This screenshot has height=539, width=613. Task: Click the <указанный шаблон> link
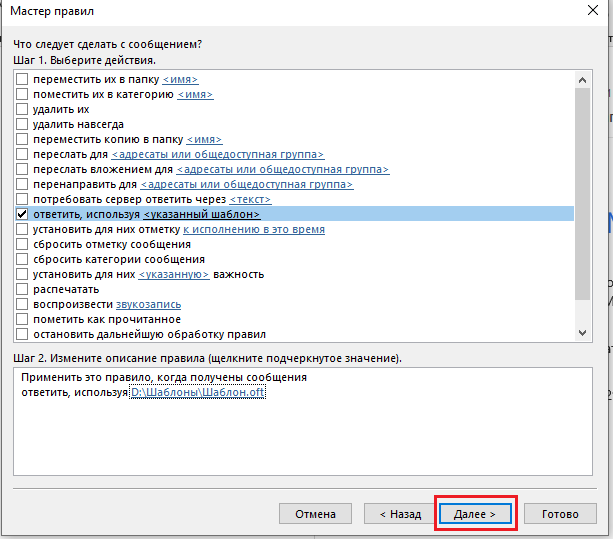202,215
